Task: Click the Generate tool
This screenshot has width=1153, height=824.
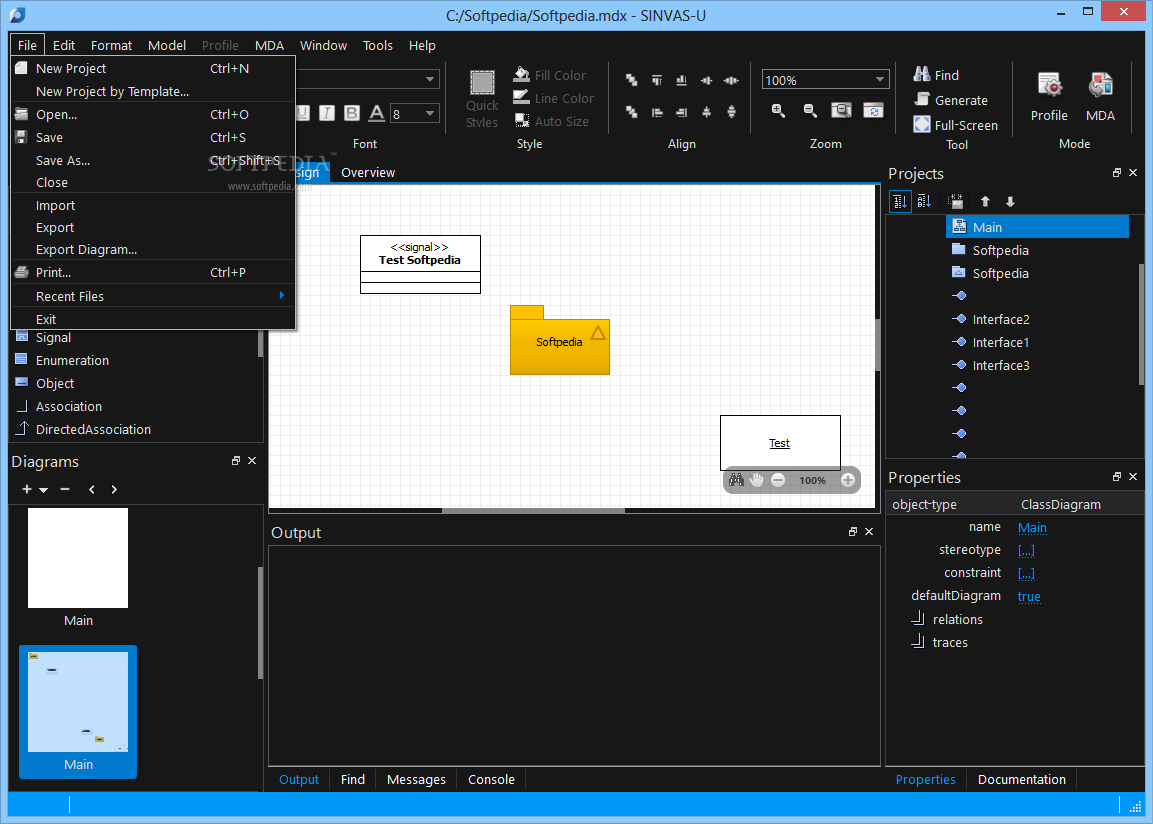Action: pos(951,99)
